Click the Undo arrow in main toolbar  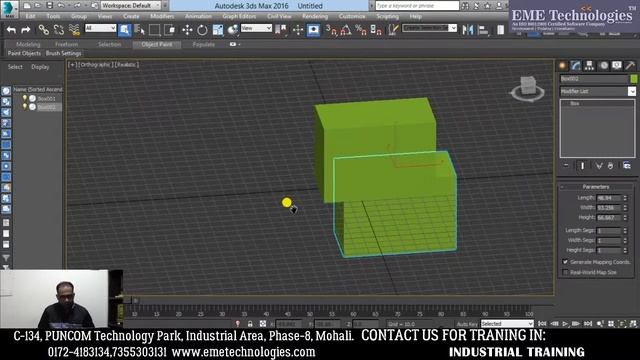(x=11, y=30)
